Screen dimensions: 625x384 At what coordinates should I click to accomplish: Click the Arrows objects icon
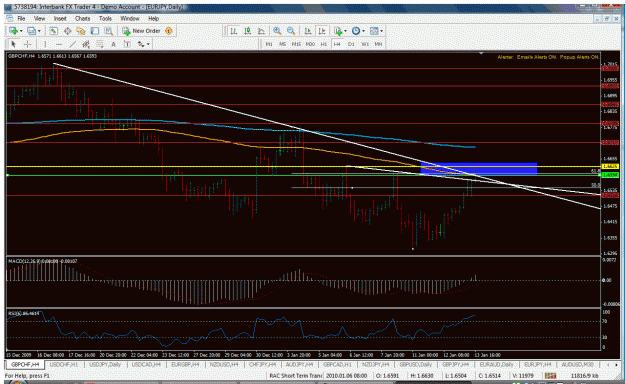point(141,44)
